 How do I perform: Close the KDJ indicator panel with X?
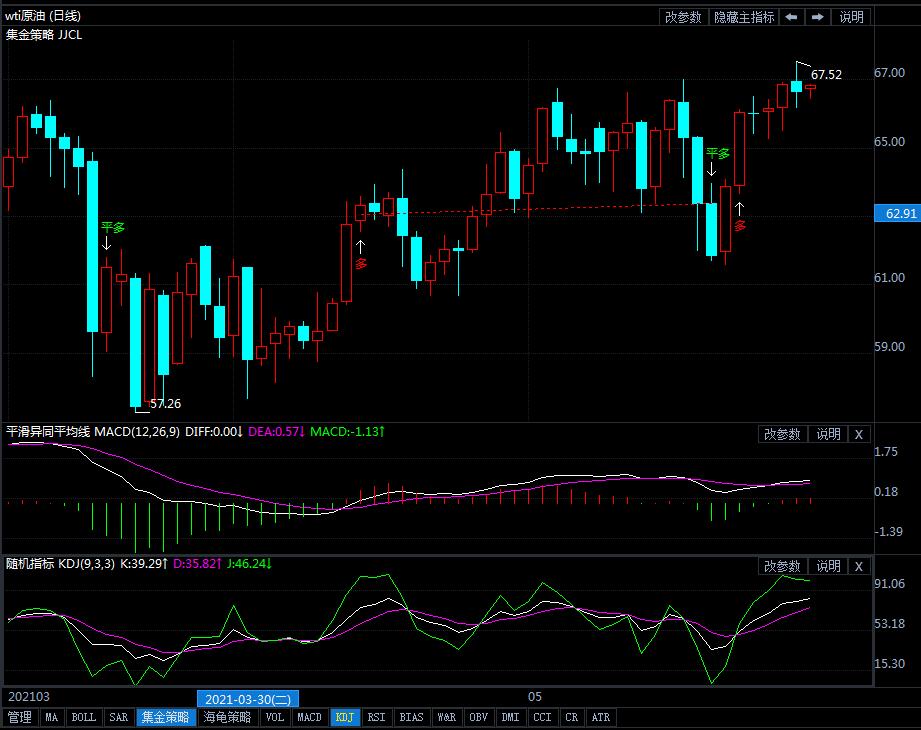click(x=859, y=566)
